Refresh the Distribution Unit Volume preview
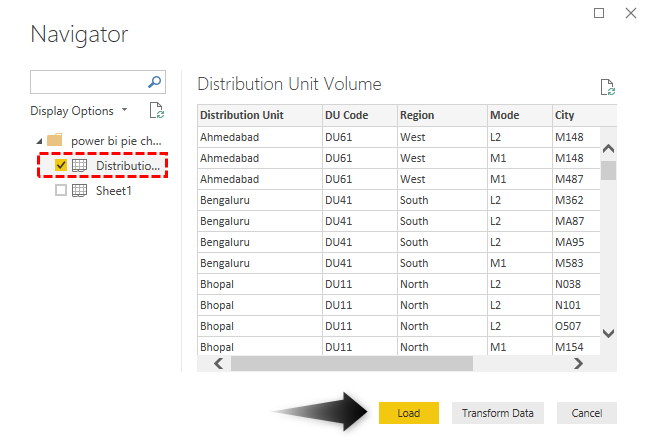This screenshot has height=442, width=647. tap(607, 87)
